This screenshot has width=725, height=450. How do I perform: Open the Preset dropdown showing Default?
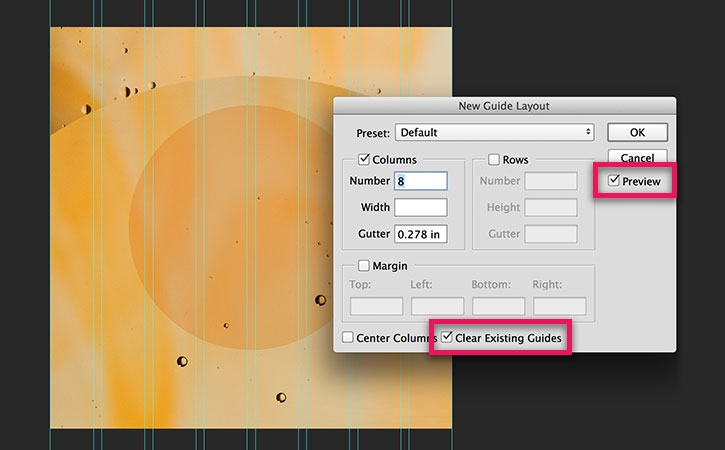pyautogui.click(x=495, y=132)
